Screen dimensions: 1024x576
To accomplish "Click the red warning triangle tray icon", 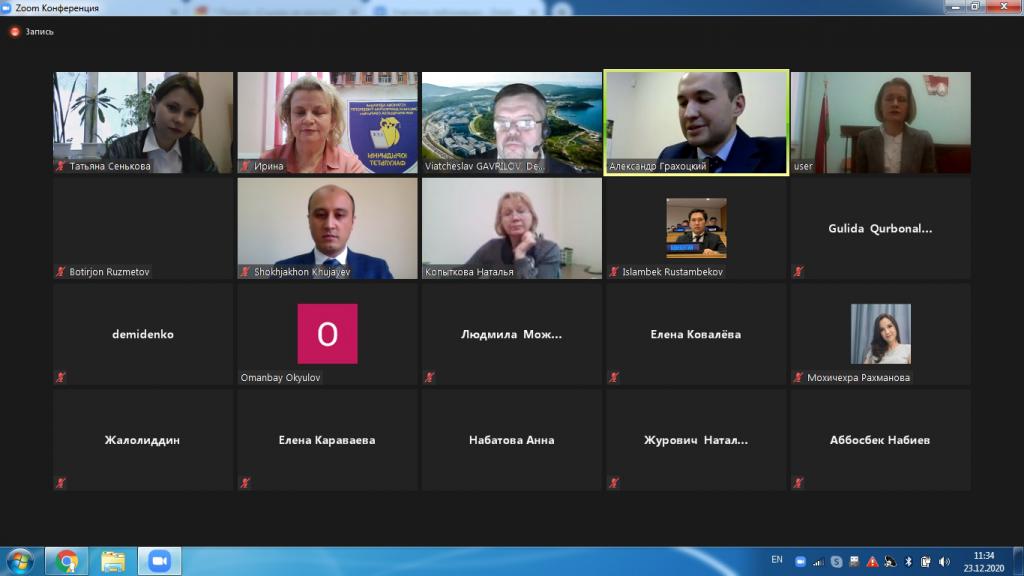I will click(872, 561).
